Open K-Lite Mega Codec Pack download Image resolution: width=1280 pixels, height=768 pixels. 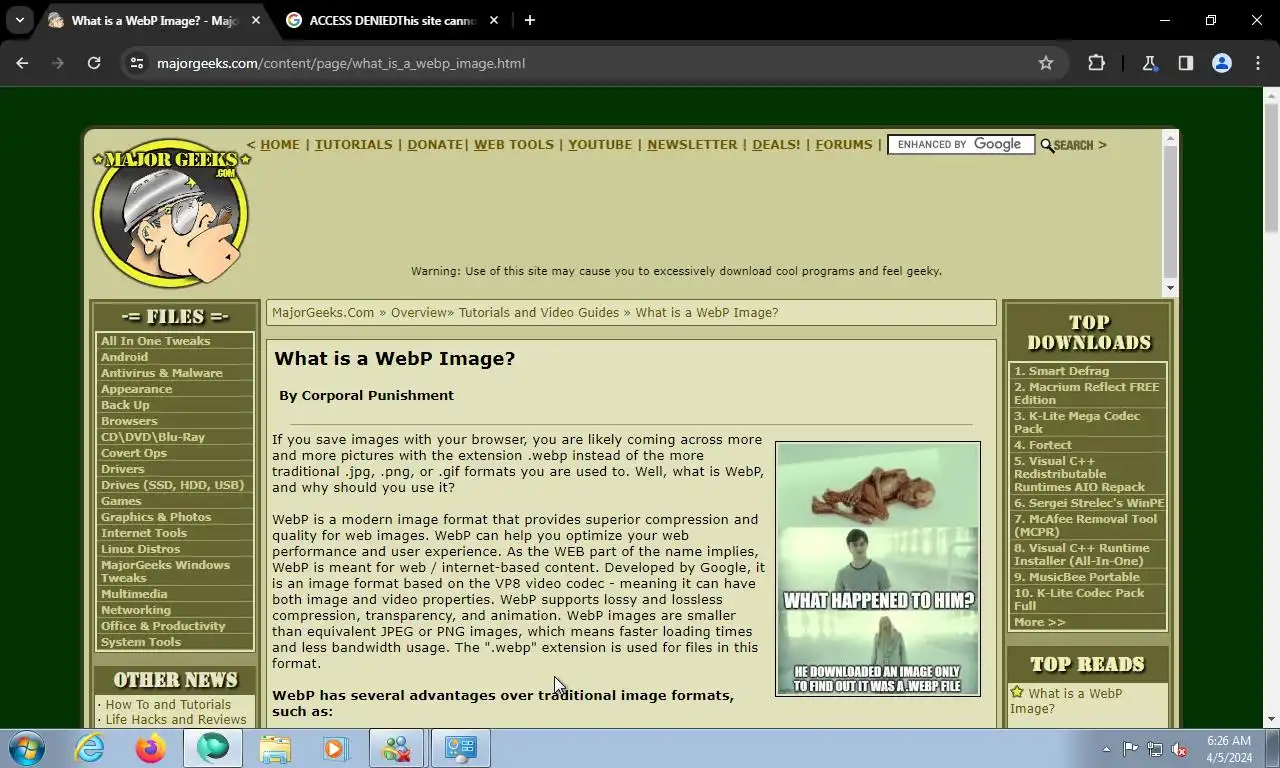(1077, 422)
